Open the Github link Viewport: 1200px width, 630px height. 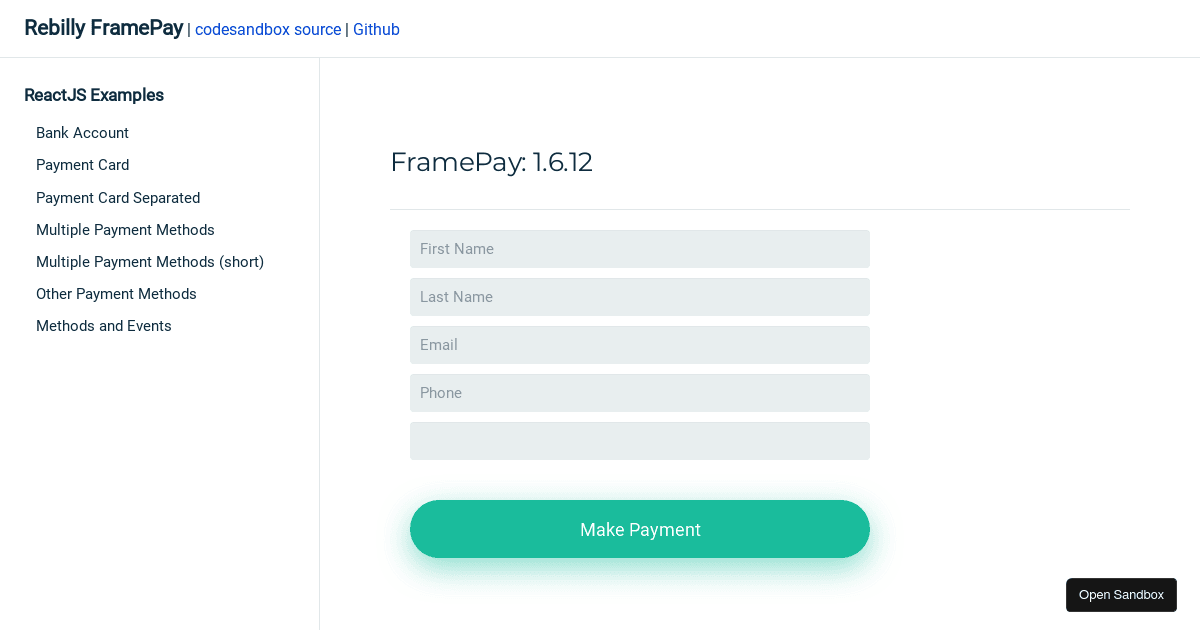(376, 30)
